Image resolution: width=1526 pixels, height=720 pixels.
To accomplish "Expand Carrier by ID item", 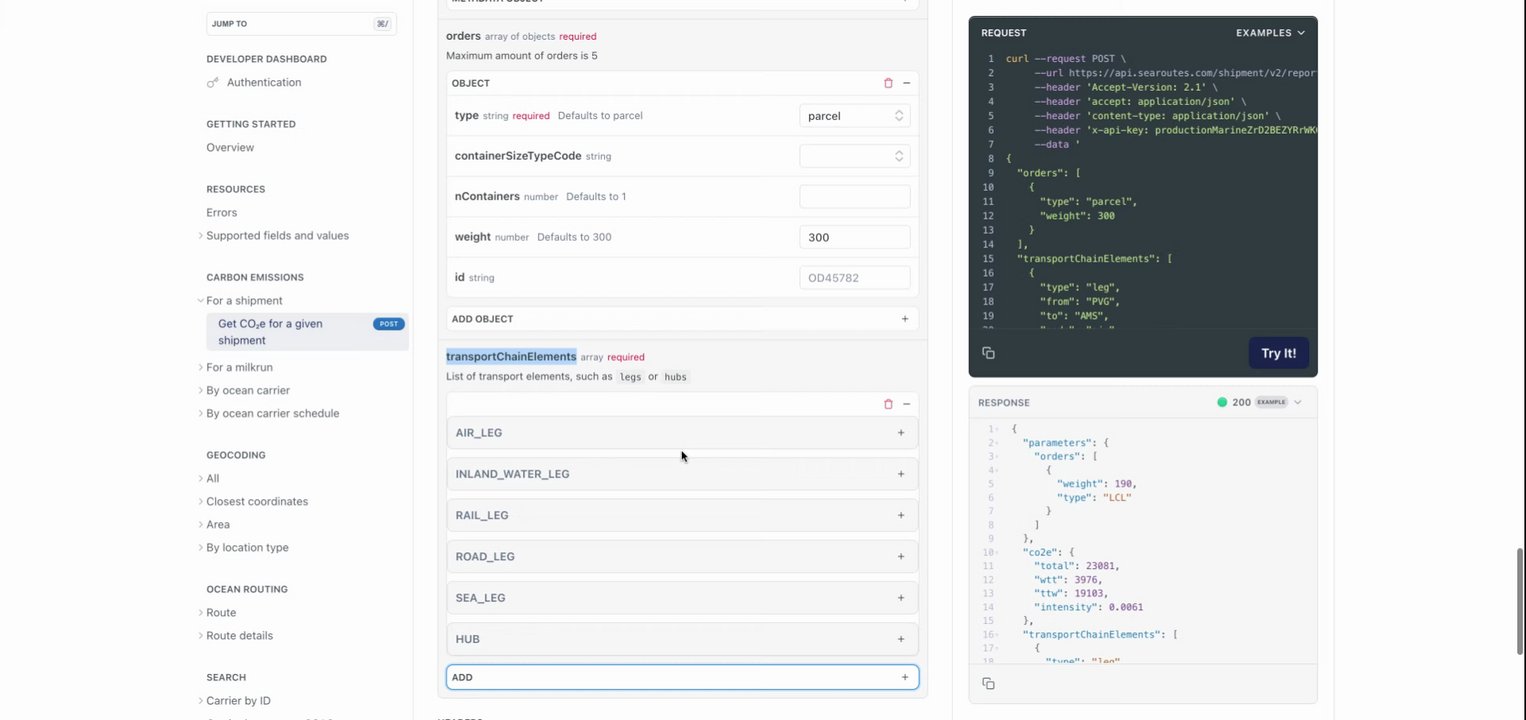I will (x=238, y=700).
